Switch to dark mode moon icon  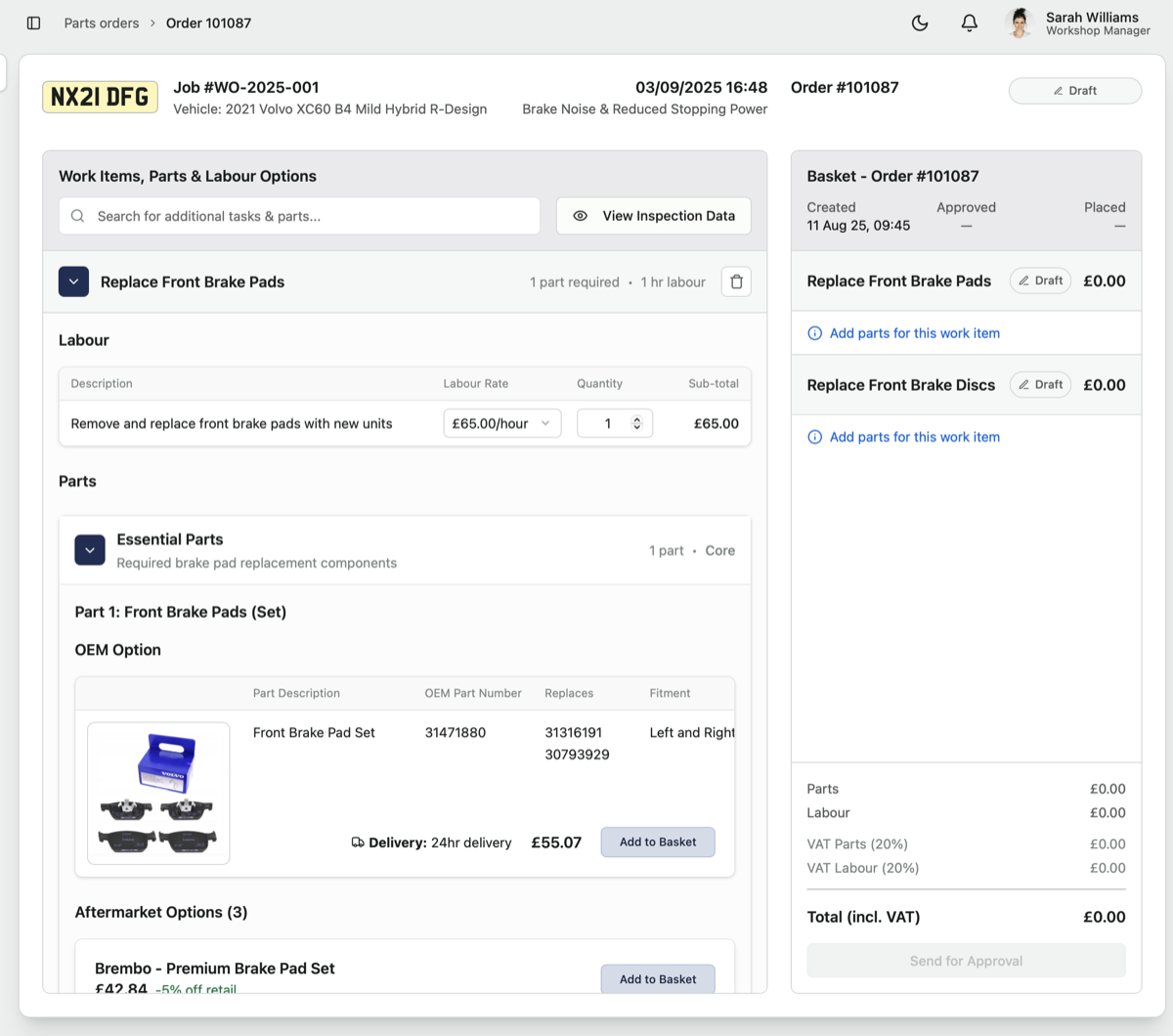(920, 23)
